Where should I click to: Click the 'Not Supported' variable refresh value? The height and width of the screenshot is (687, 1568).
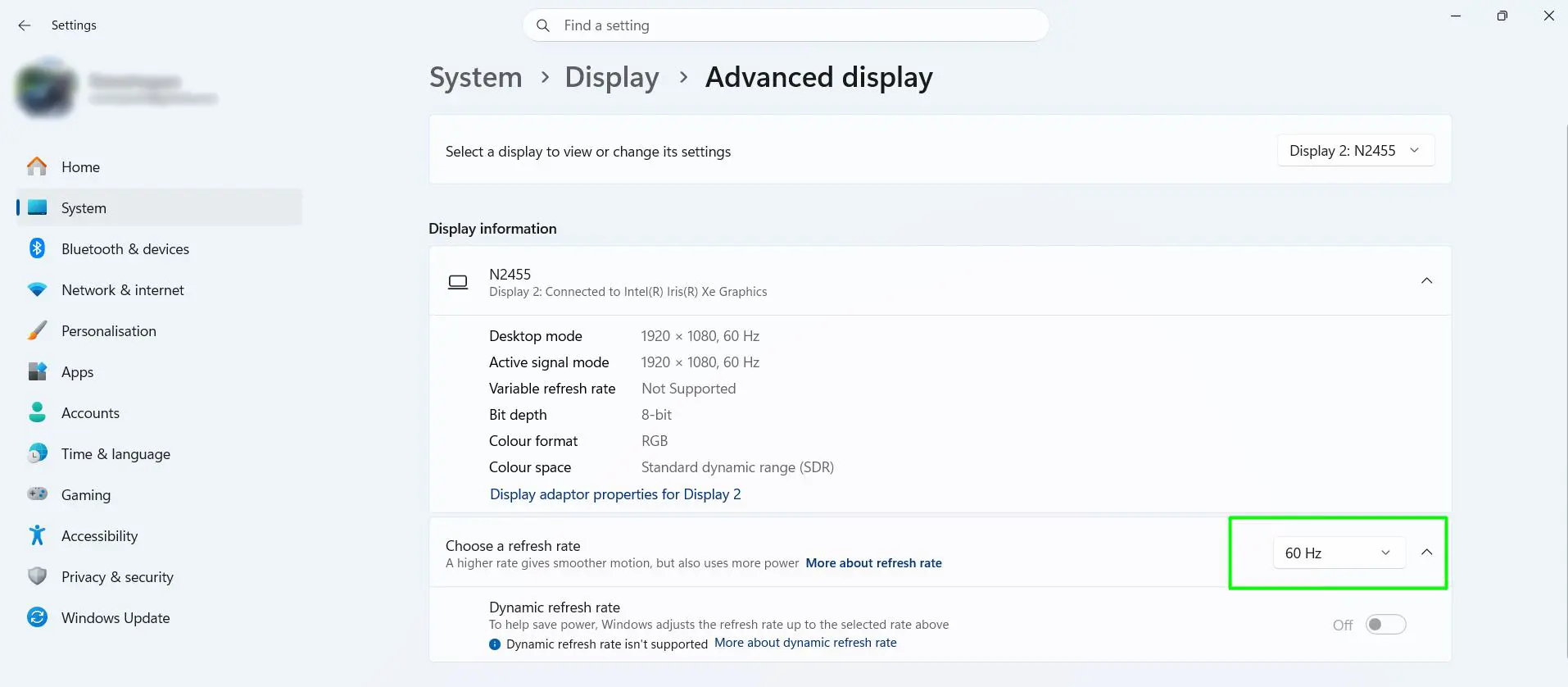[x=688, y=389]
